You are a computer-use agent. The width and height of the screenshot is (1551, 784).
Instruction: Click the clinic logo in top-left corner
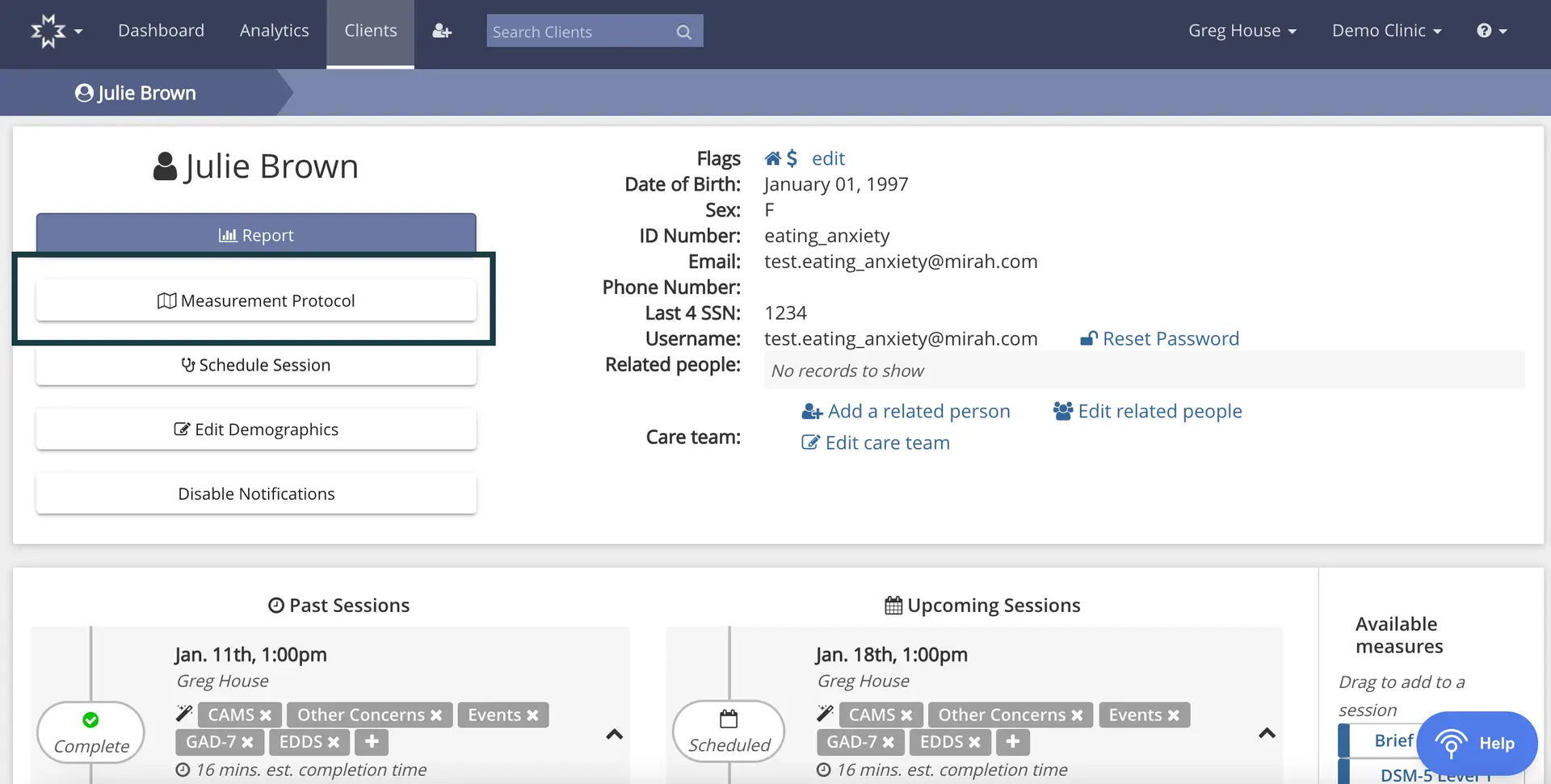click(x=50, y=30)
